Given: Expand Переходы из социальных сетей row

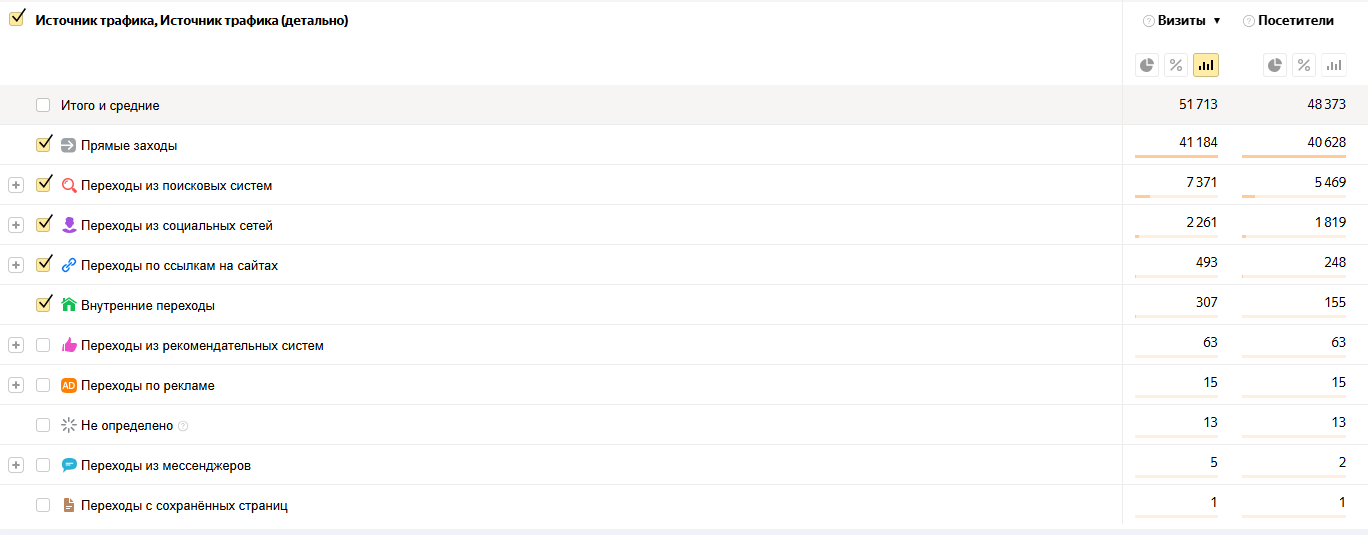Looking at the screenshot, I should click(16, 225).
